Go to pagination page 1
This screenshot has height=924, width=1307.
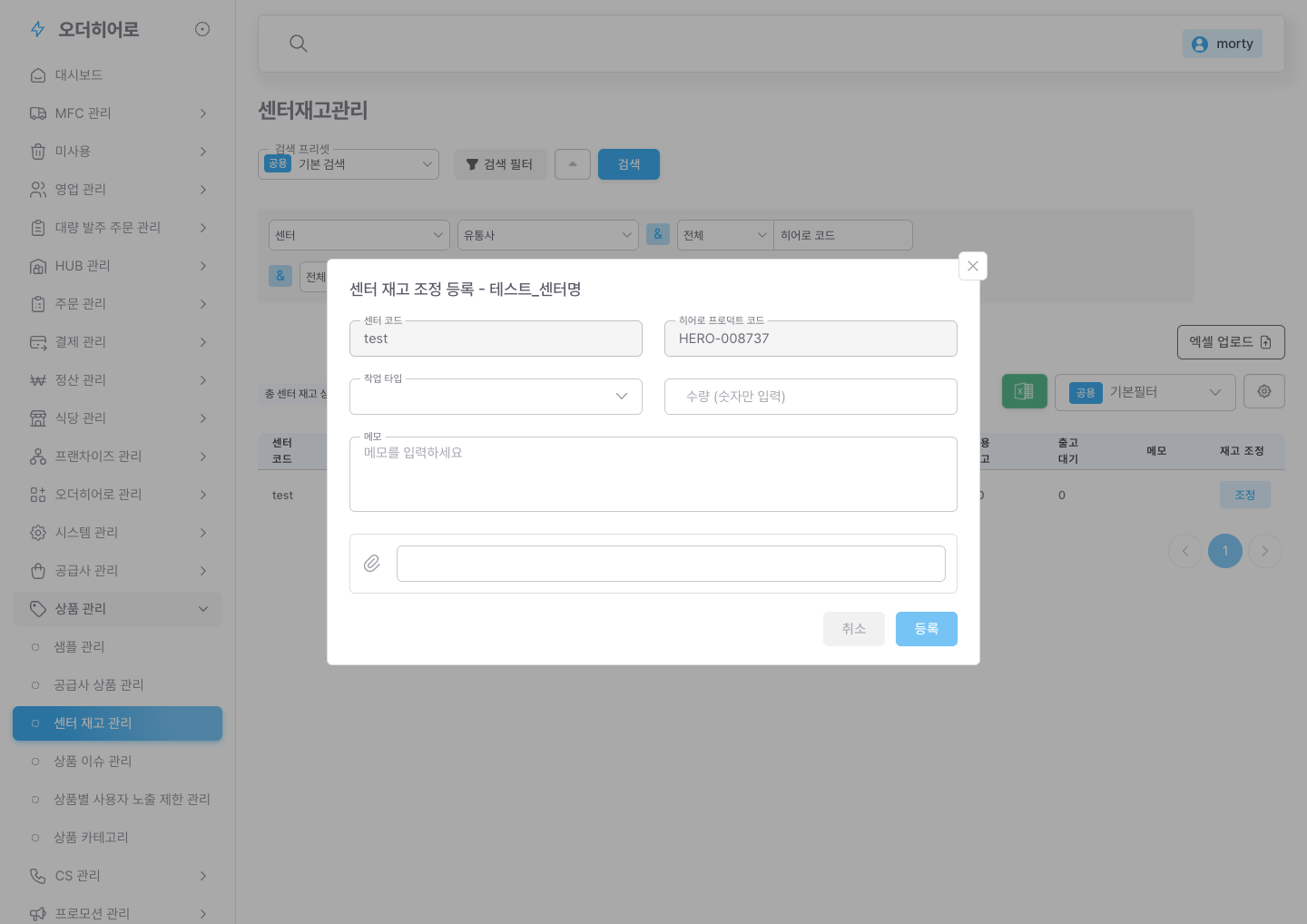[x=1225, y=551]
